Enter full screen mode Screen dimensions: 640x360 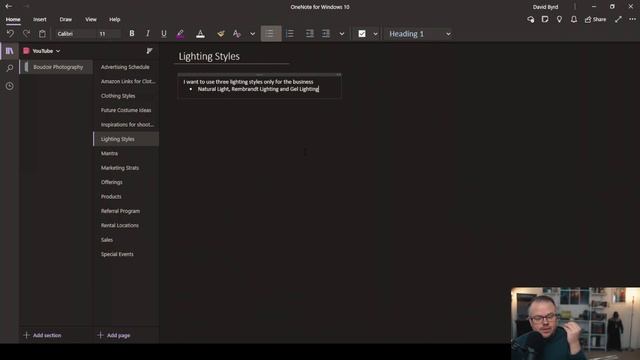[618, 19]
